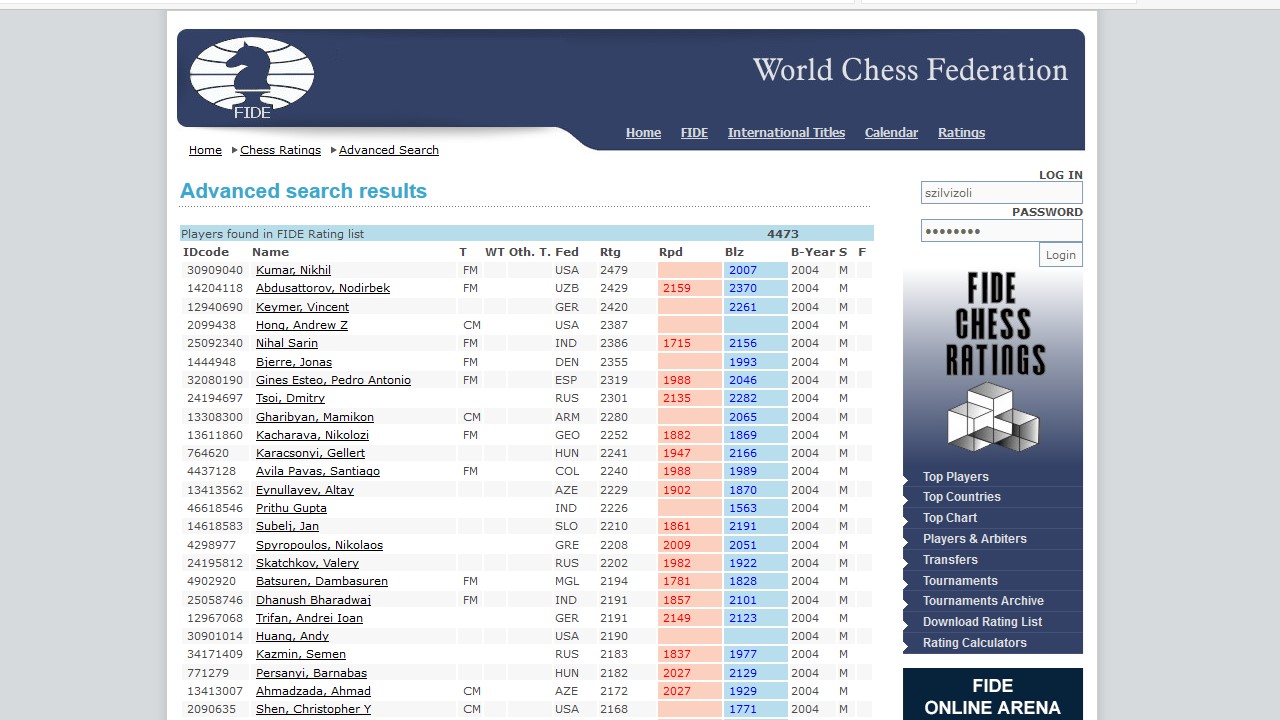Open the FIDE Online Arena banner
This screenshot has height=720, width=1280.
(992, 696)
